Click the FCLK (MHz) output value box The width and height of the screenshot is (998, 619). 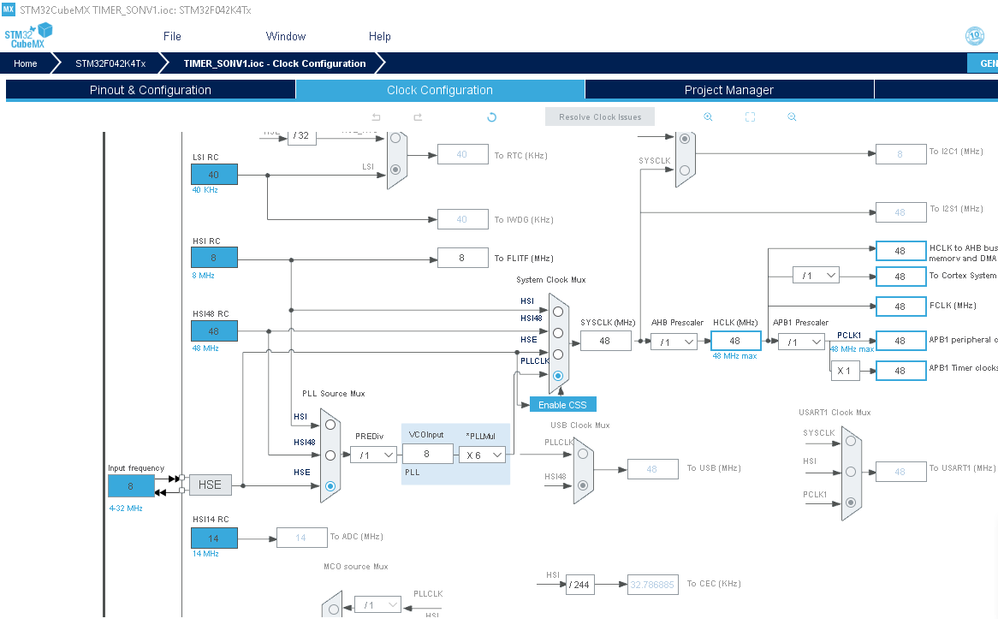coord(901,307)
